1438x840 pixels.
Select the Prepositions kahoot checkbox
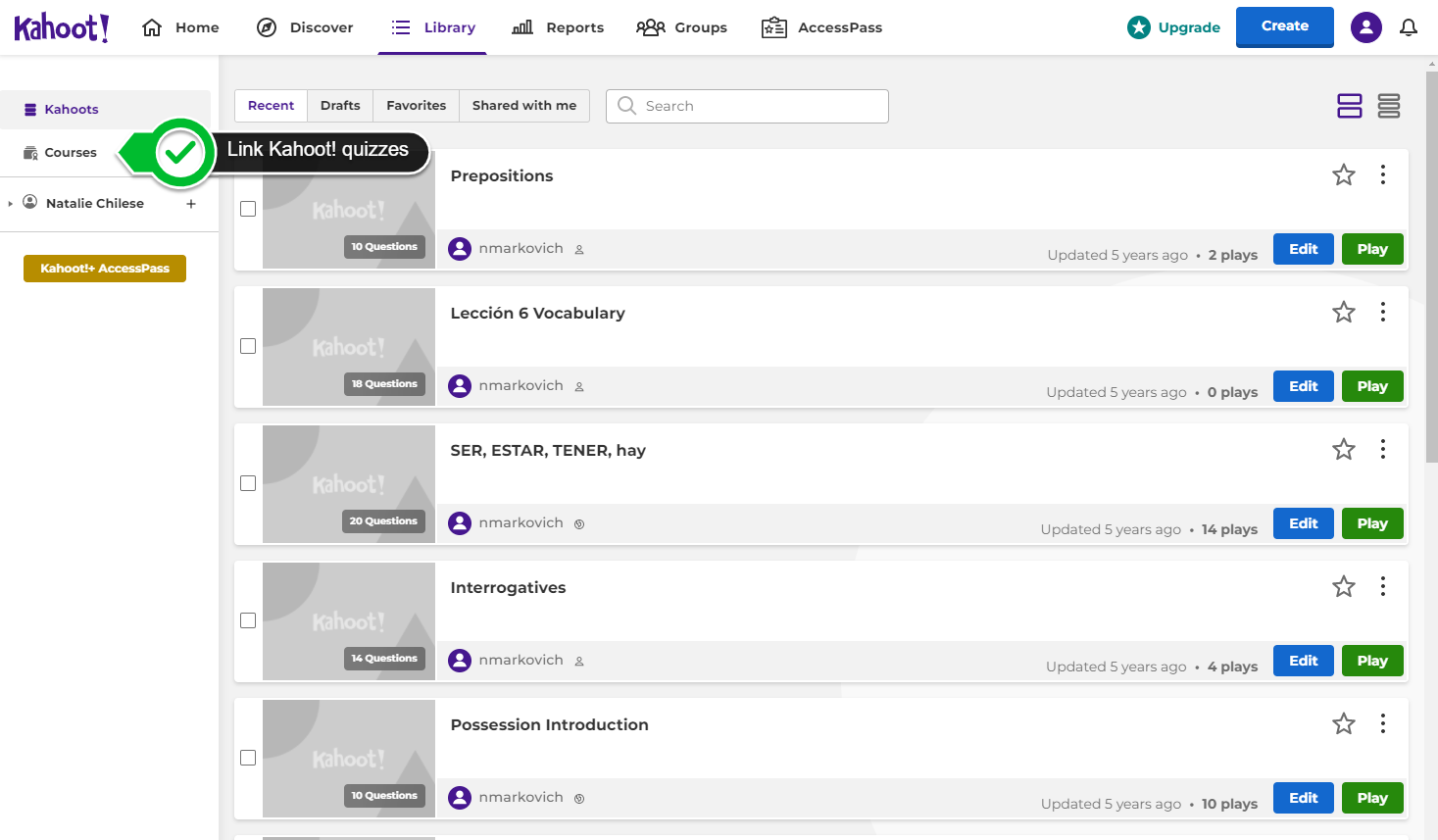(x=248, y=209)
